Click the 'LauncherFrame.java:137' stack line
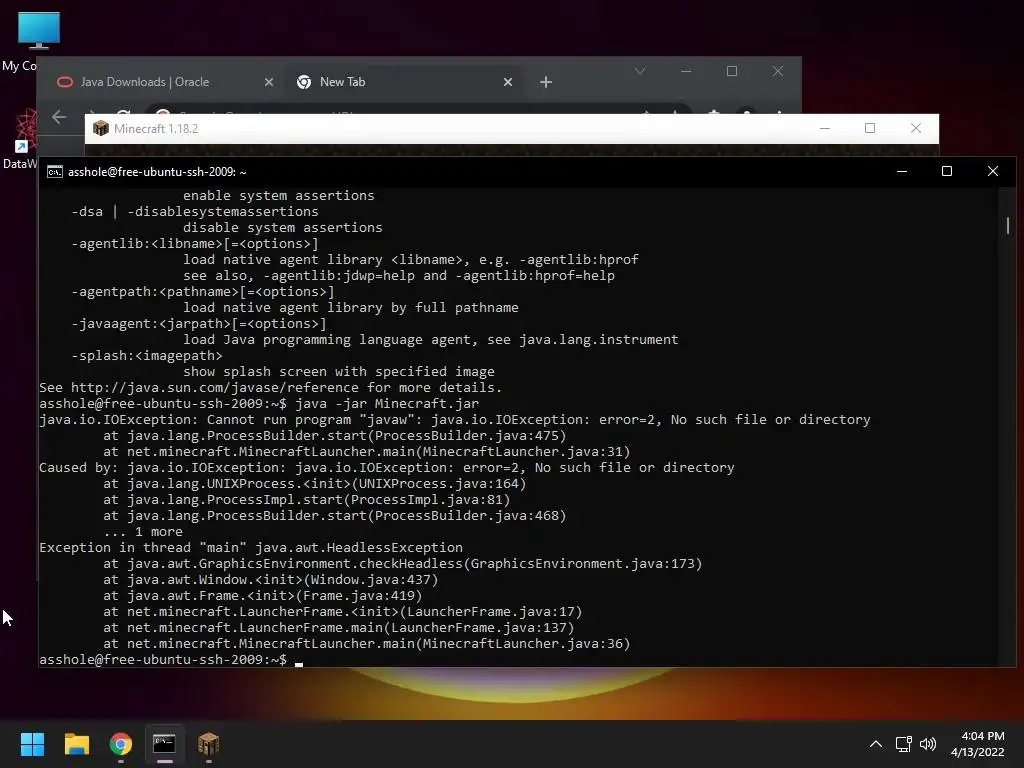Viewport: 1024px width, 768px height. tap(338, 628)
